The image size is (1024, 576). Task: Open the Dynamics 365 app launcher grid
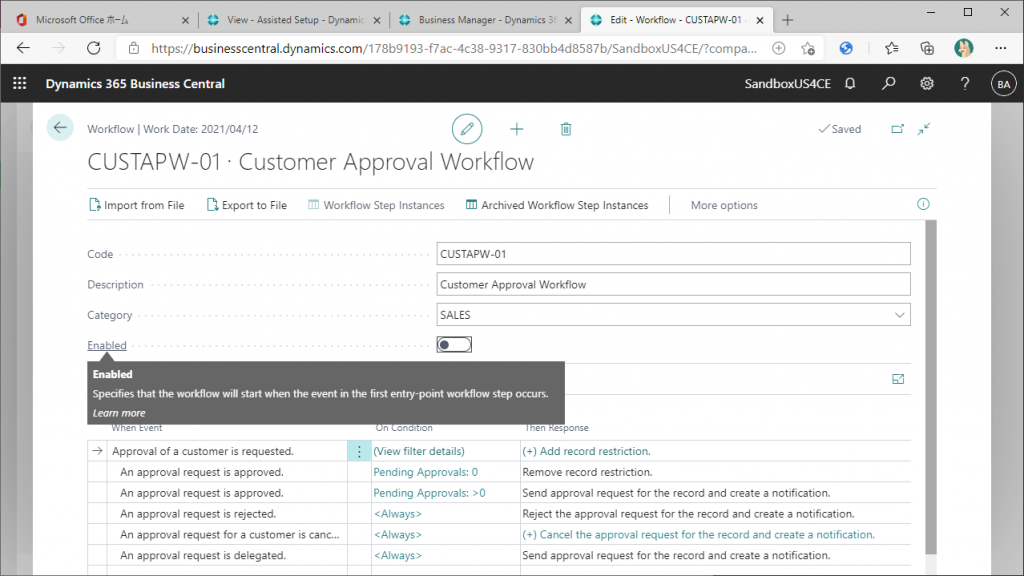point(20,84)
